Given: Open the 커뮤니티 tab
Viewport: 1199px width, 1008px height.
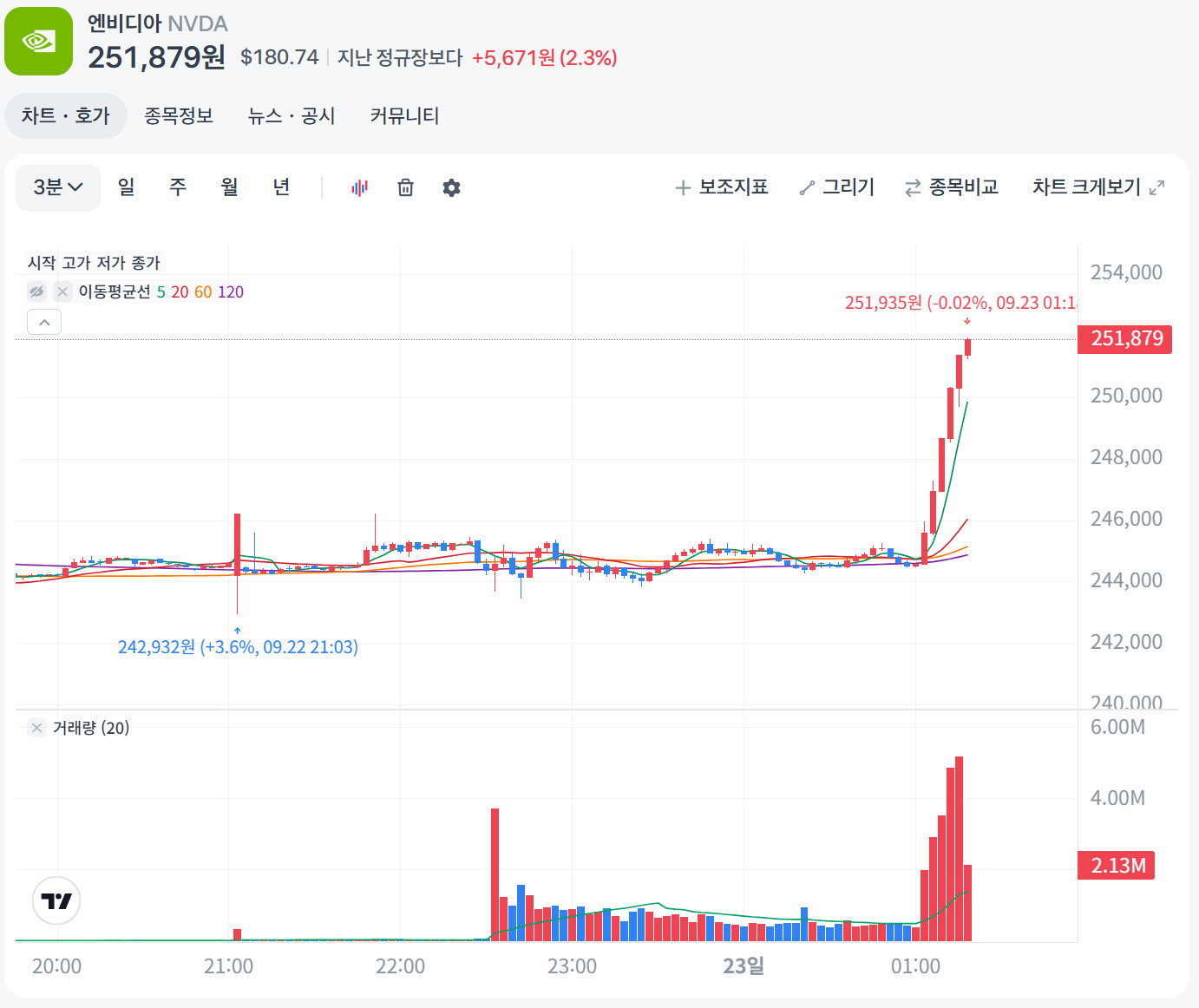Looking at the screenshot, I should pos(404,116).
